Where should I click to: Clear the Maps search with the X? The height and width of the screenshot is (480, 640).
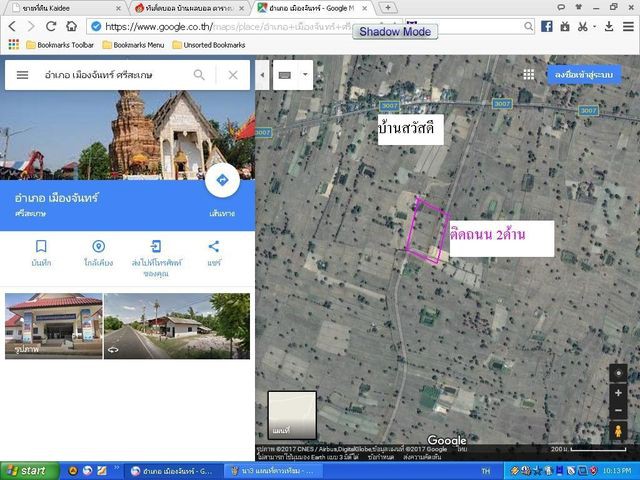click(x=233, y=75)
